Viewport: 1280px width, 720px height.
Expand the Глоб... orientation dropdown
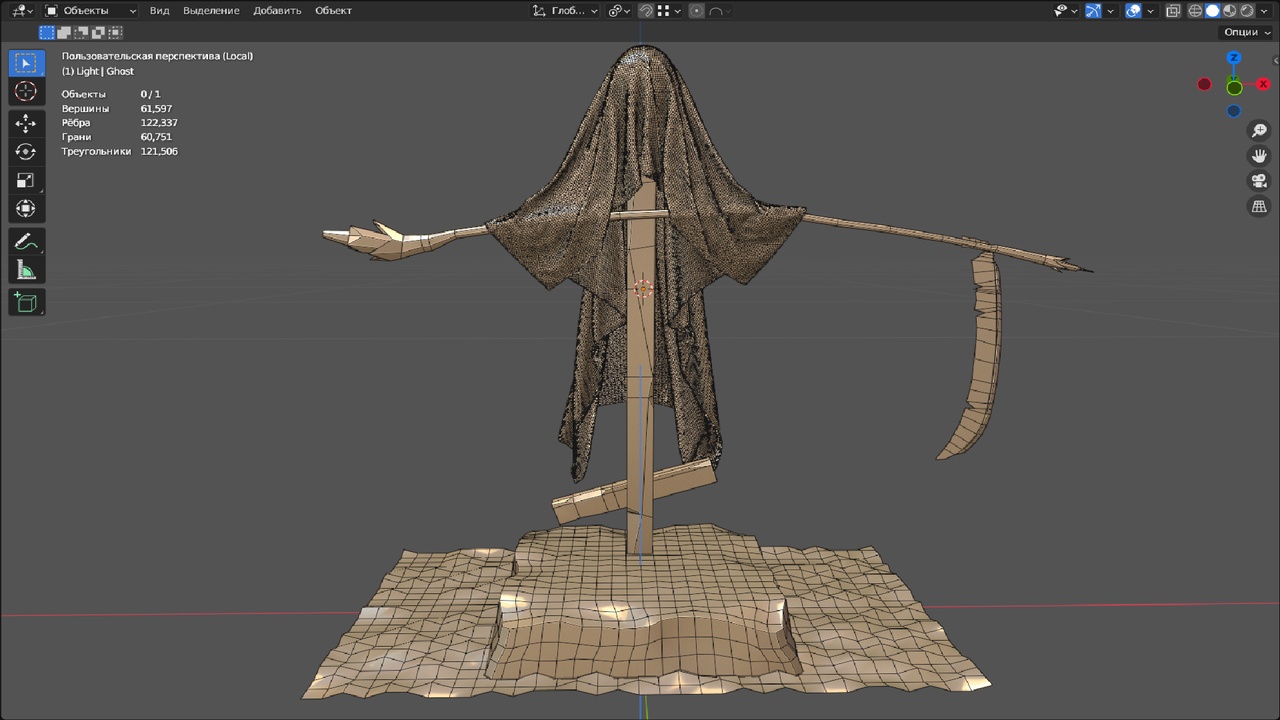pyautogui.click(x=565, y=11)
